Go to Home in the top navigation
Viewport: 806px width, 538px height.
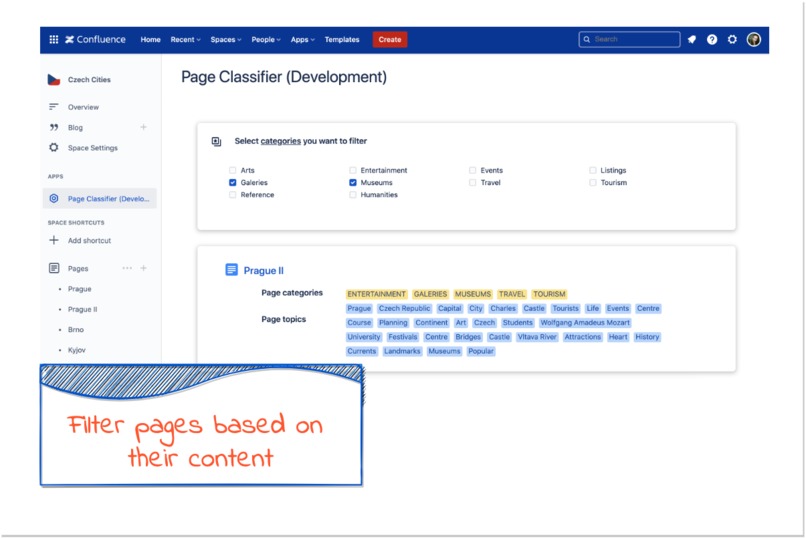pos(151,40)
